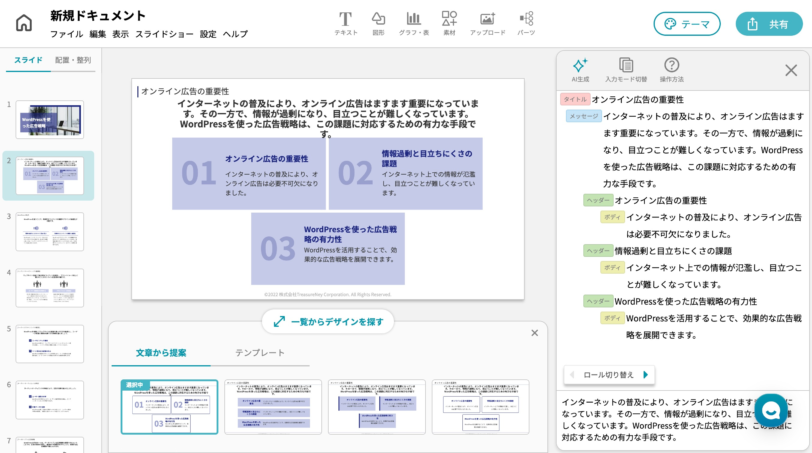
Task: Click the 新規ドキュメント document title
Action: (98, 16)
